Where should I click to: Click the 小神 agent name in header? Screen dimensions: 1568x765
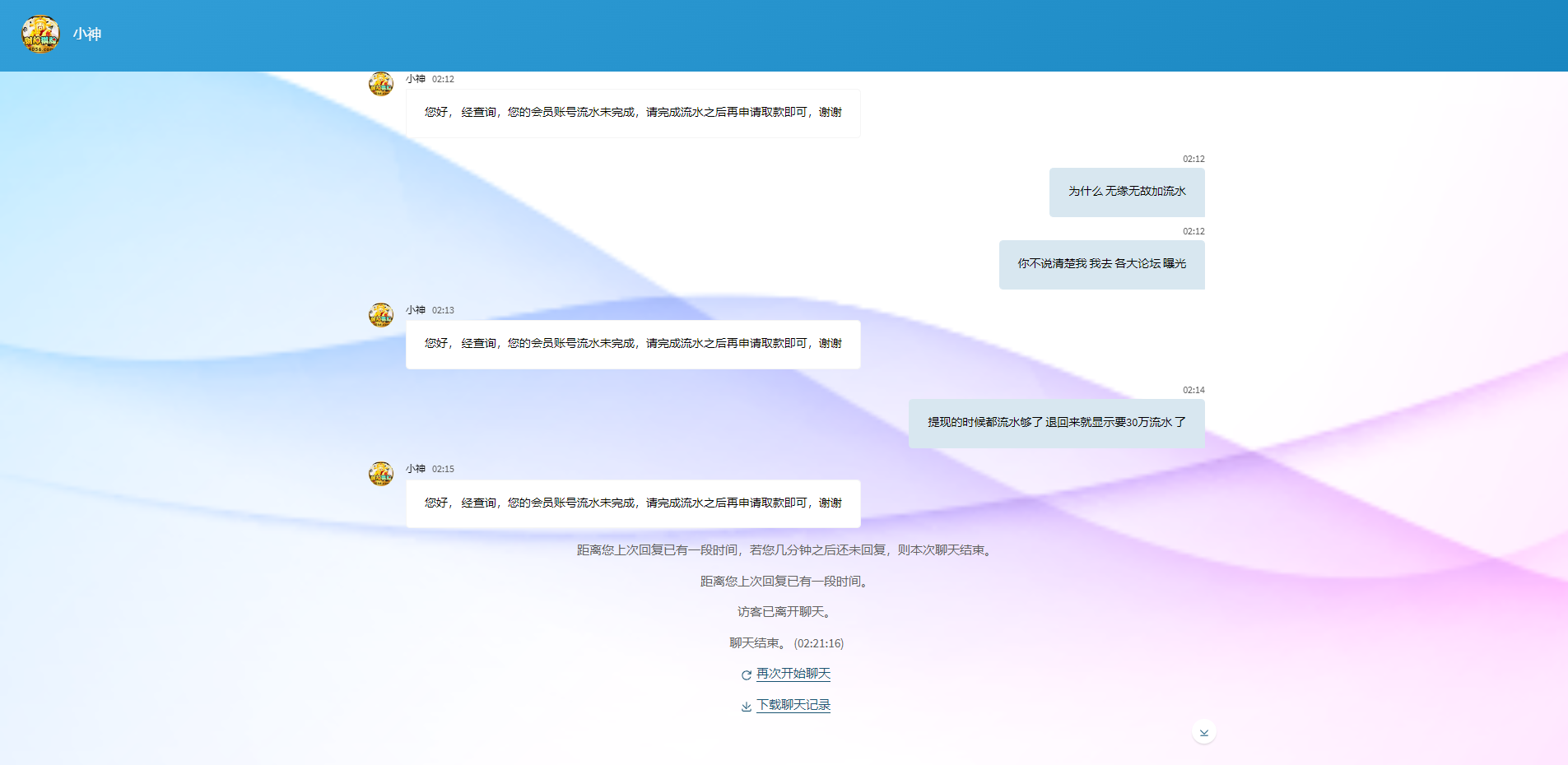tap(87, 35)
